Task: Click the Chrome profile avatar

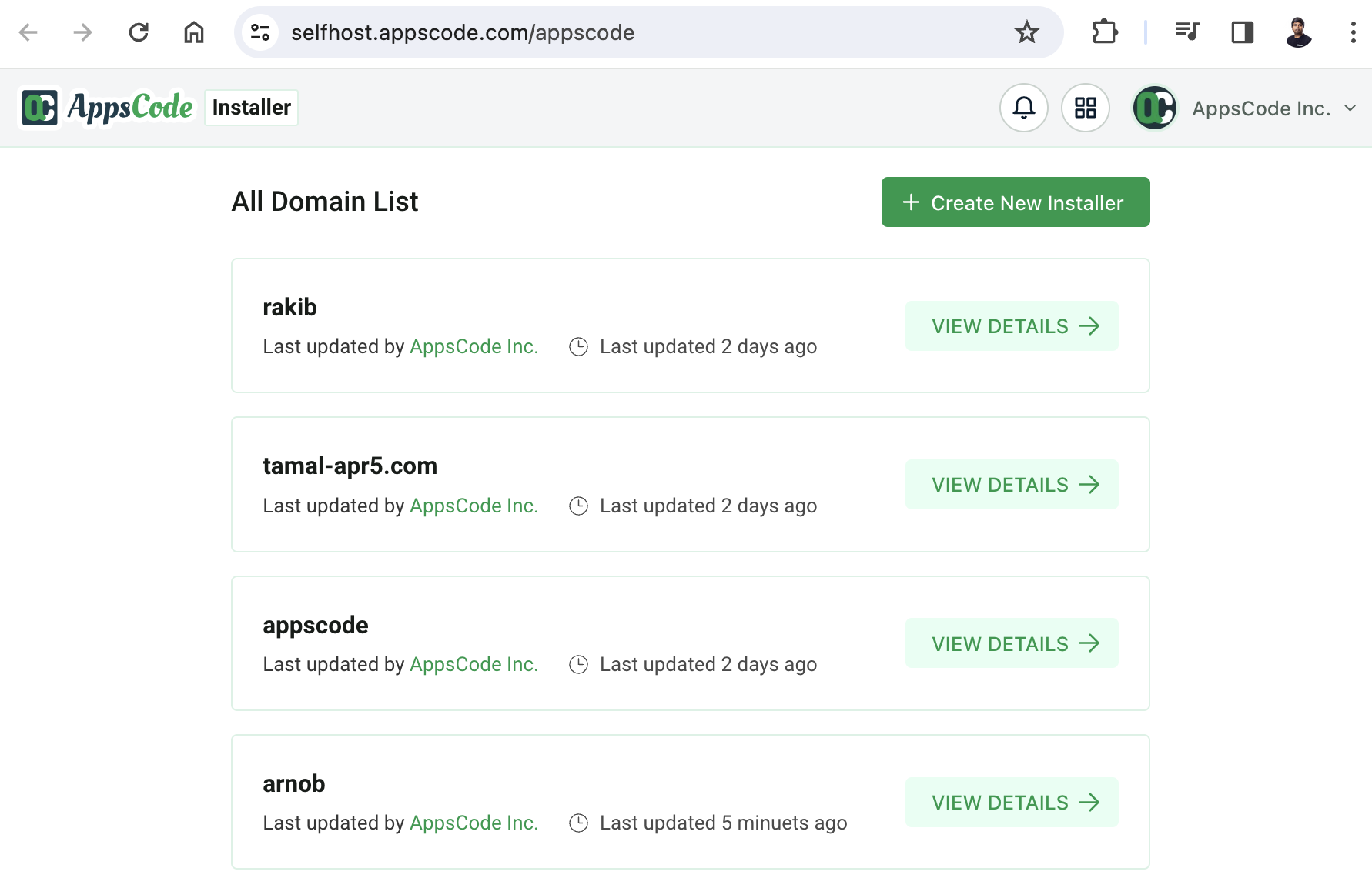Action: click(x=1299, y=32)
